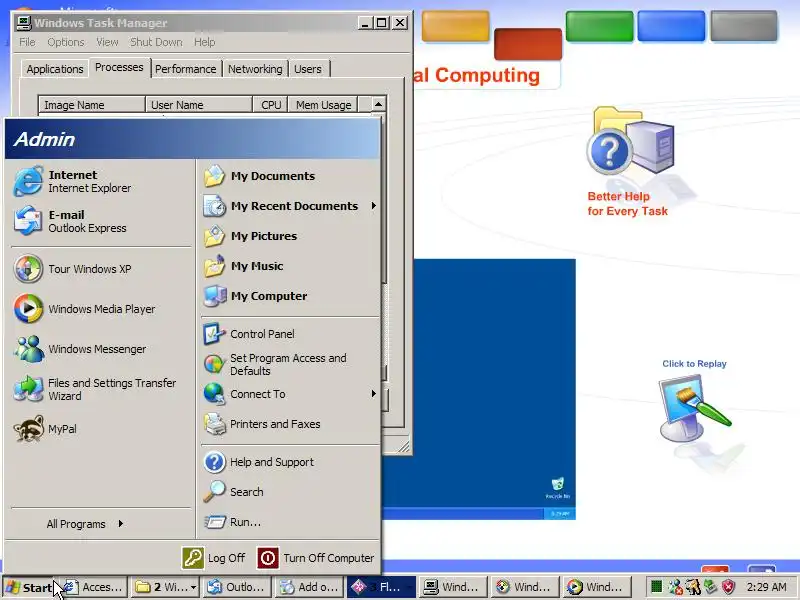Screen dimensions: 800x600
Task: Expand My Recent Documents submenu
Action: pos(289,206)
